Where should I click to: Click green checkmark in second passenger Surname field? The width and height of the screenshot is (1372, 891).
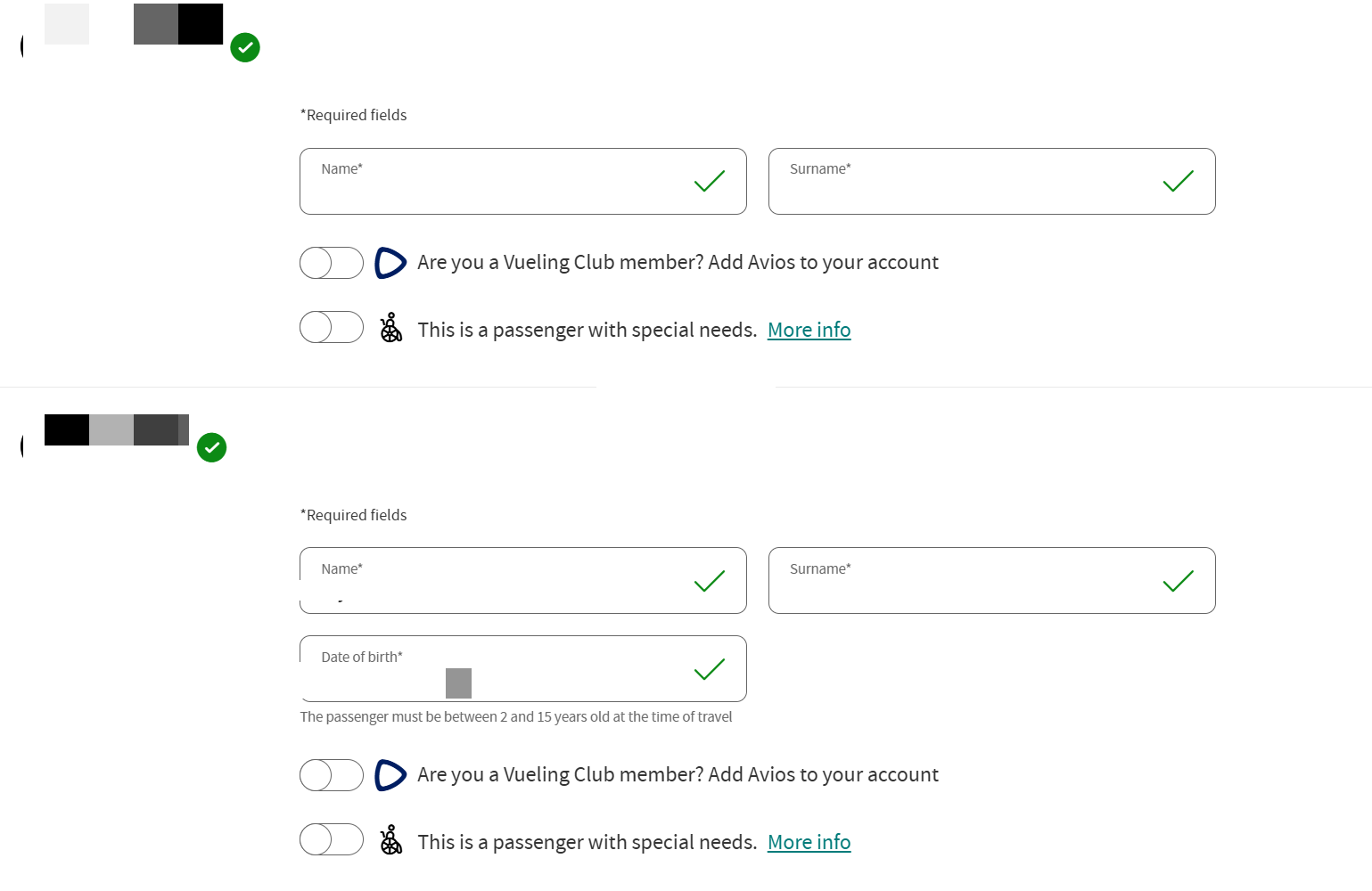[x=1179, y=582]
